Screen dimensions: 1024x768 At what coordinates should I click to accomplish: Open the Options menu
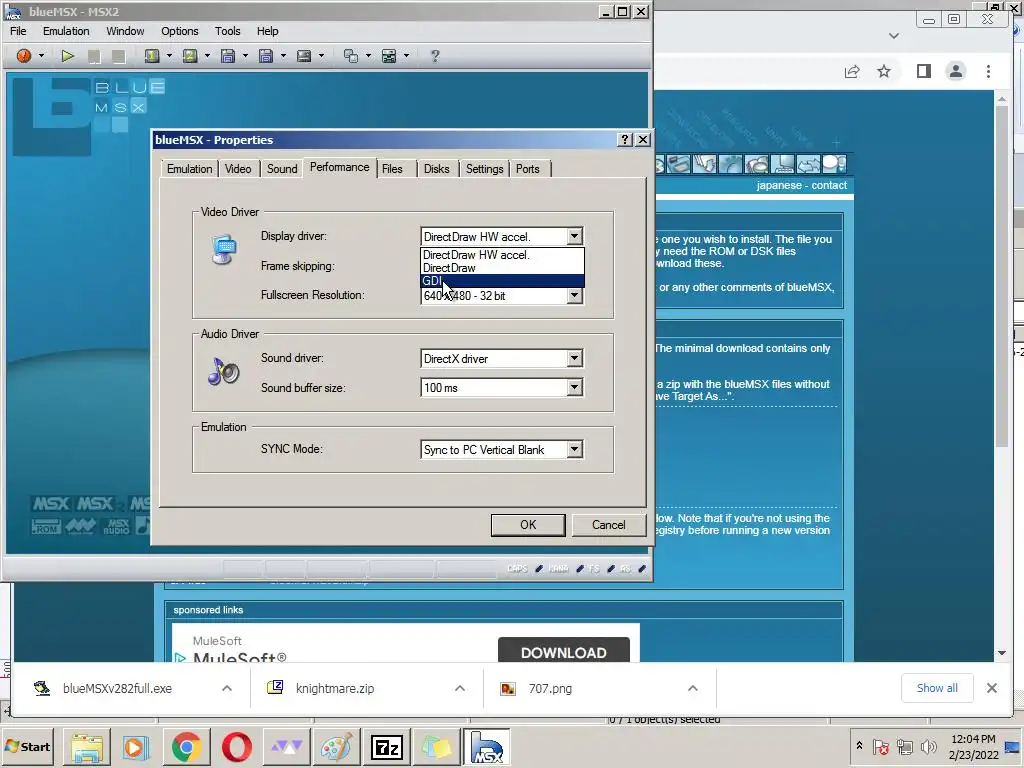pos(180,31)
